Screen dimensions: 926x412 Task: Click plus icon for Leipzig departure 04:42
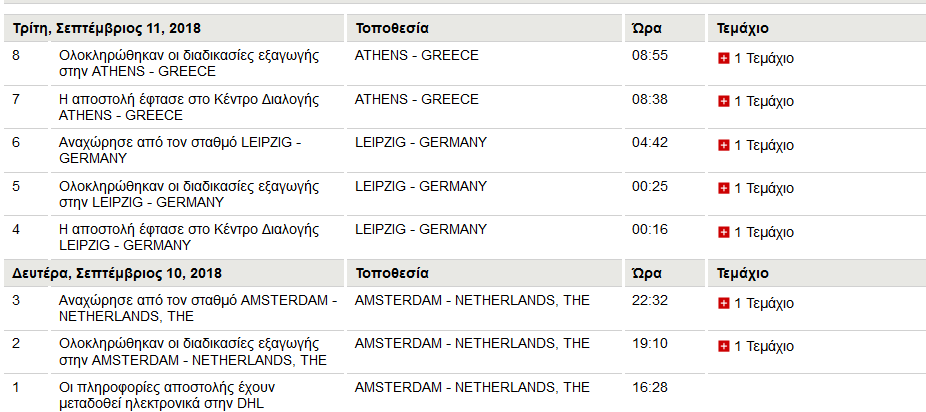(x=723, y=145)
